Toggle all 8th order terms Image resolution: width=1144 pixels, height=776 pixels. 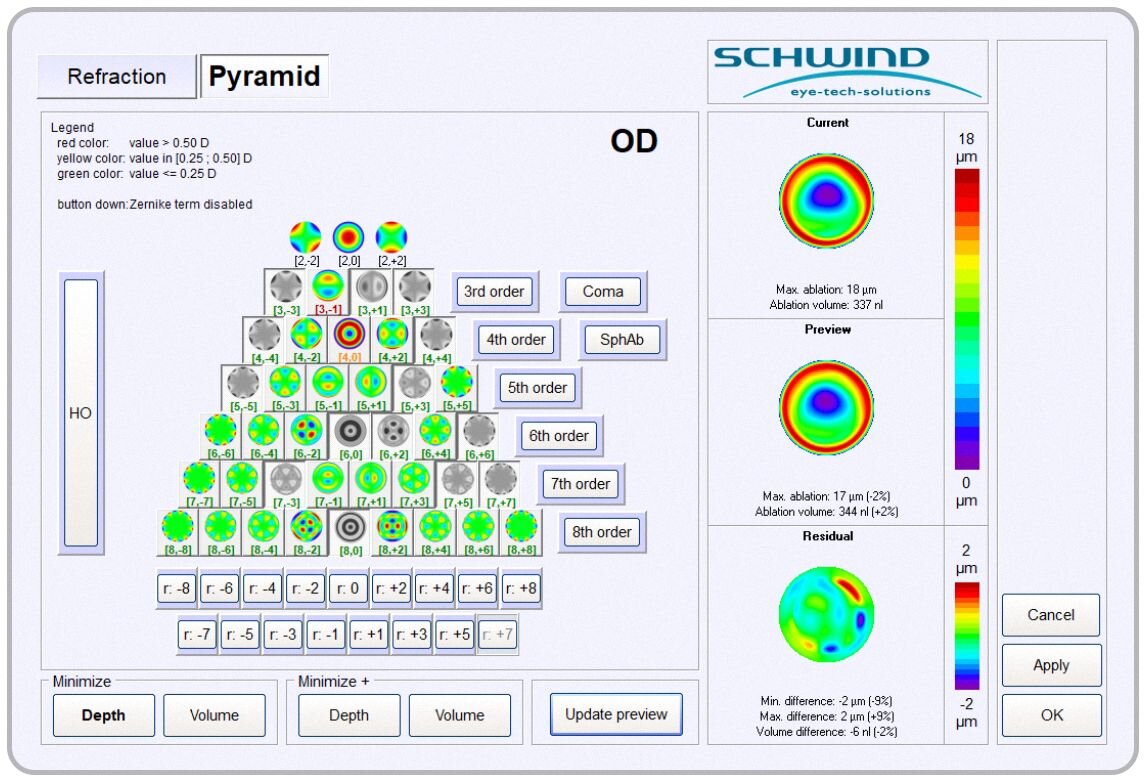(x=602, y=532)
